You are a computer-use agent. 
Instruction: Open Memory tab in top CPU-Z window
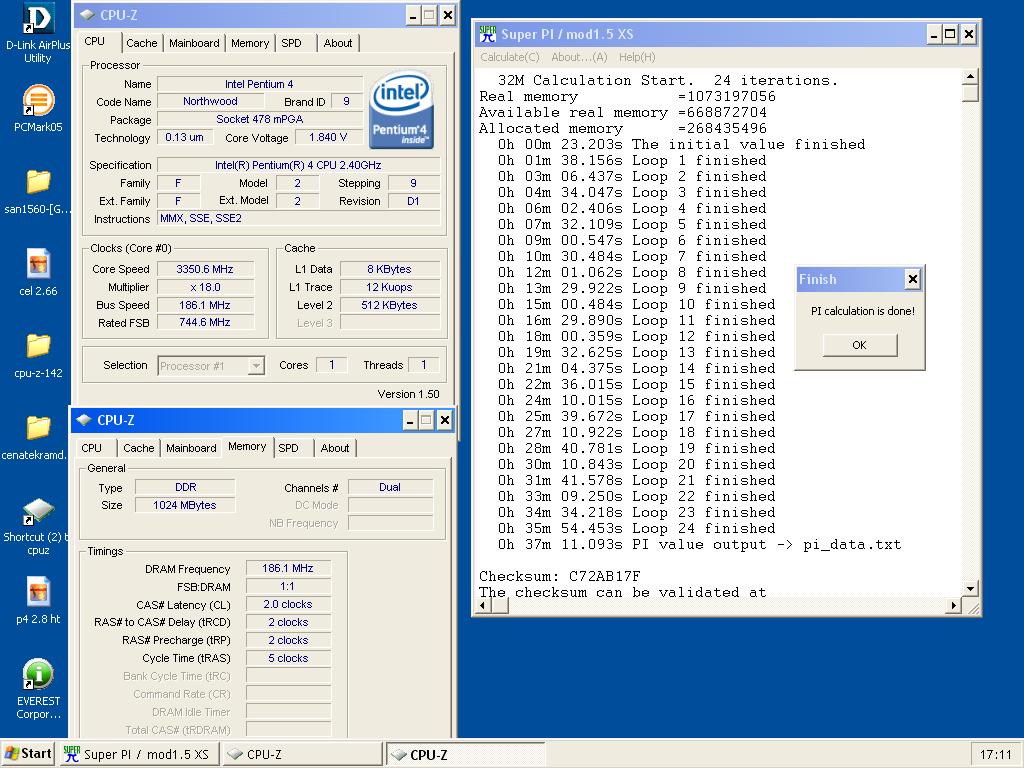tap(249, 43)
